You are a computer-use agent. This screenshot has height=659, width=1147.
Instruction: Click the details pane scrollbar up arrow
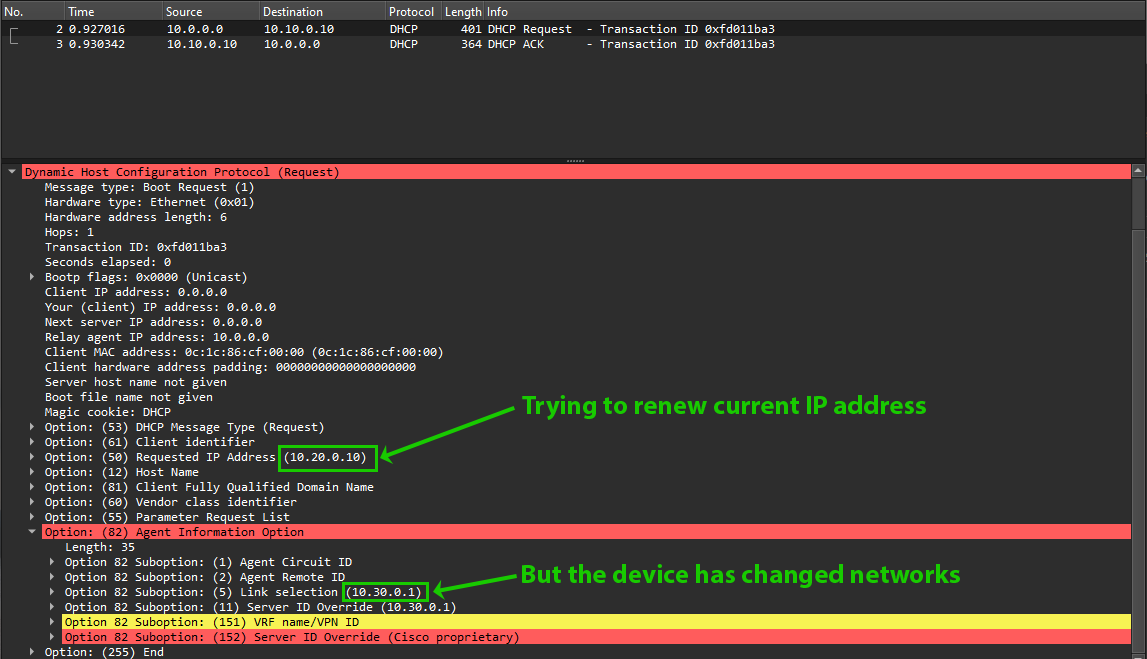[1138, 171]
